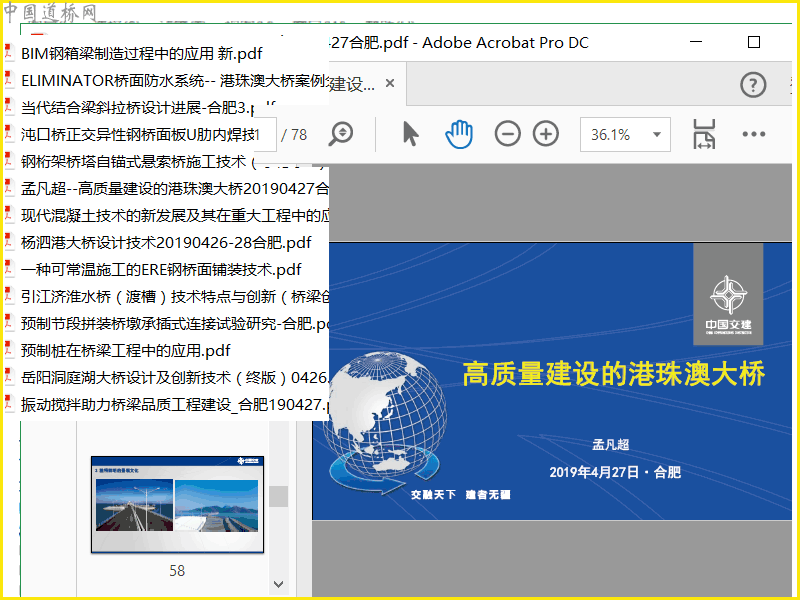The height and width of the screenshot is (600, 800).
Task: Select page 58 thumbnail
Action: tap(177, 505)
